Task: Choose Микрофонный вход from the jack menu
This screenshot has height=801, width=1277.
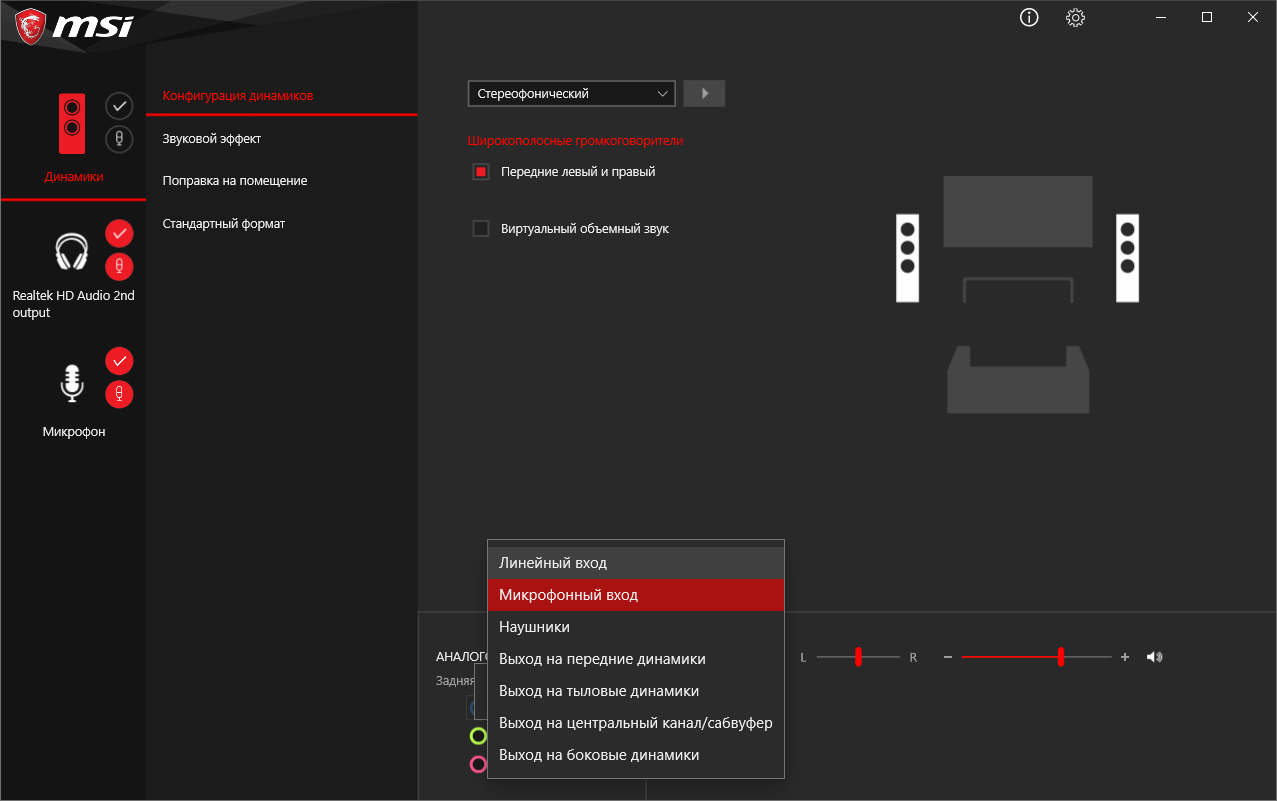Action: point(636,595)
